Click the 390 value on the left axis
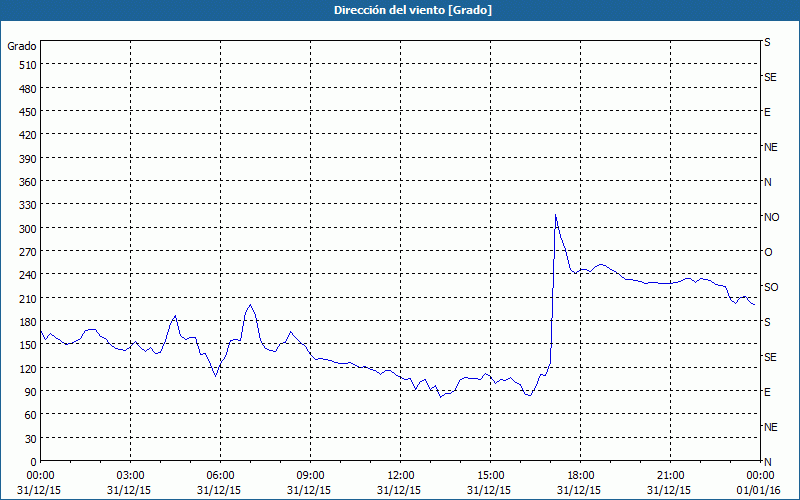The height and width of the screenshot is (500, 800). click(x=28, y=159)
